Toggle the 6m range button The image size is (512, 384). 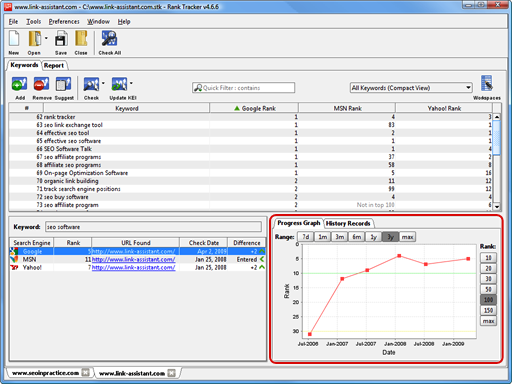tap(357, 237)
